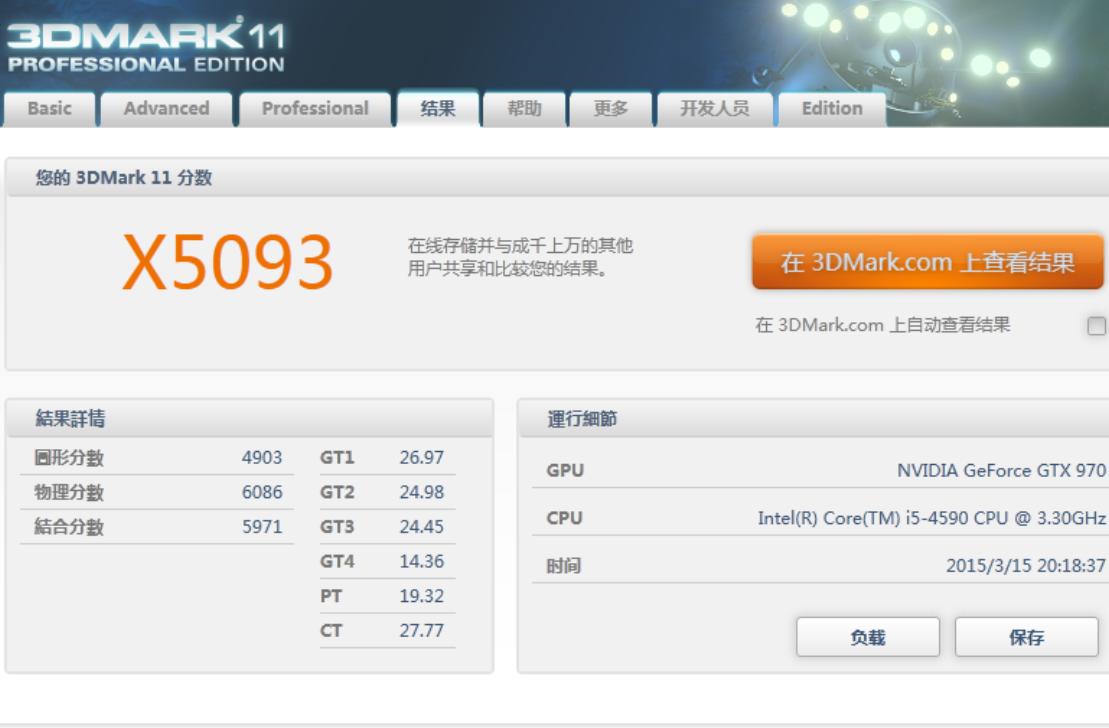Switch to the Basic tab
Screen dimensions: 1109x728
point(50,109)
